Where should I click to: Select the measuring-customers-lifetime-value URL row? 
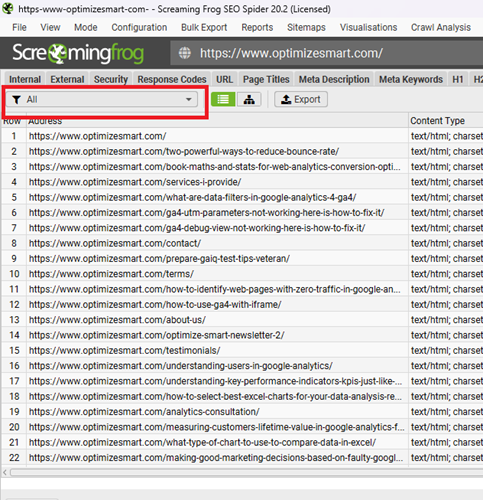coord(216,427)
